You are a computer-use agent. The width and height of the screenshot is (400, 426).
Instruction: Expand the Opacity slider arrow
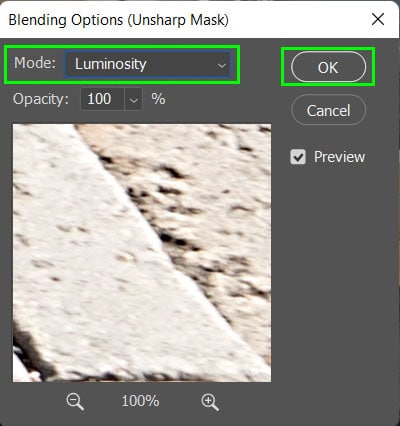[x=134, y=99]
